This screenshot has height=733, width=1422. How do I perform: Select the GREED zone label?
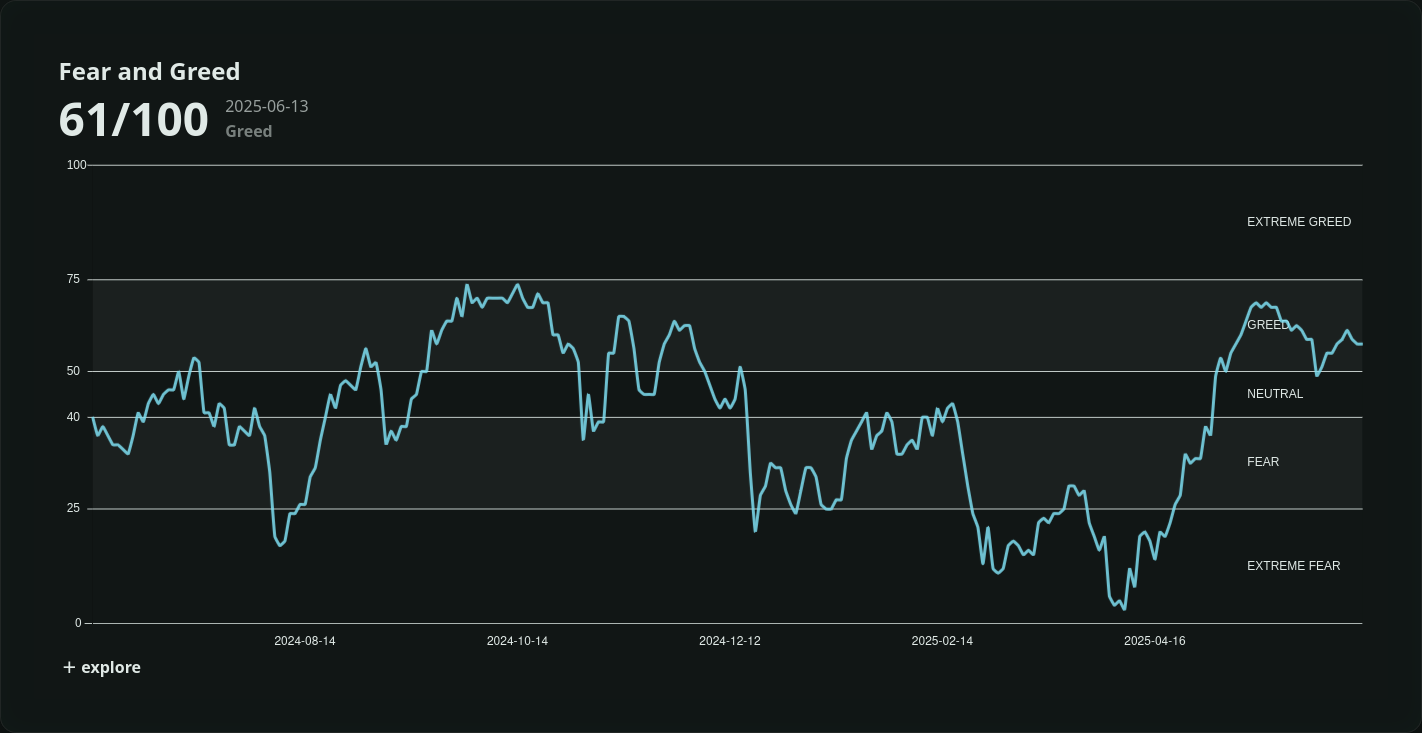[x=1267, y=325]
